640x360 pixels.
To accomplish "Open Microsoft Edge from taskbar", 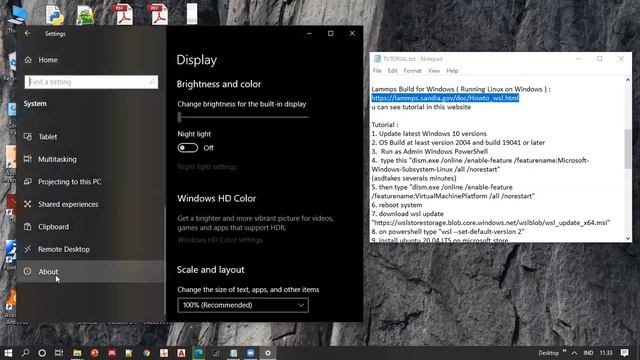I will tap(198, 353).
